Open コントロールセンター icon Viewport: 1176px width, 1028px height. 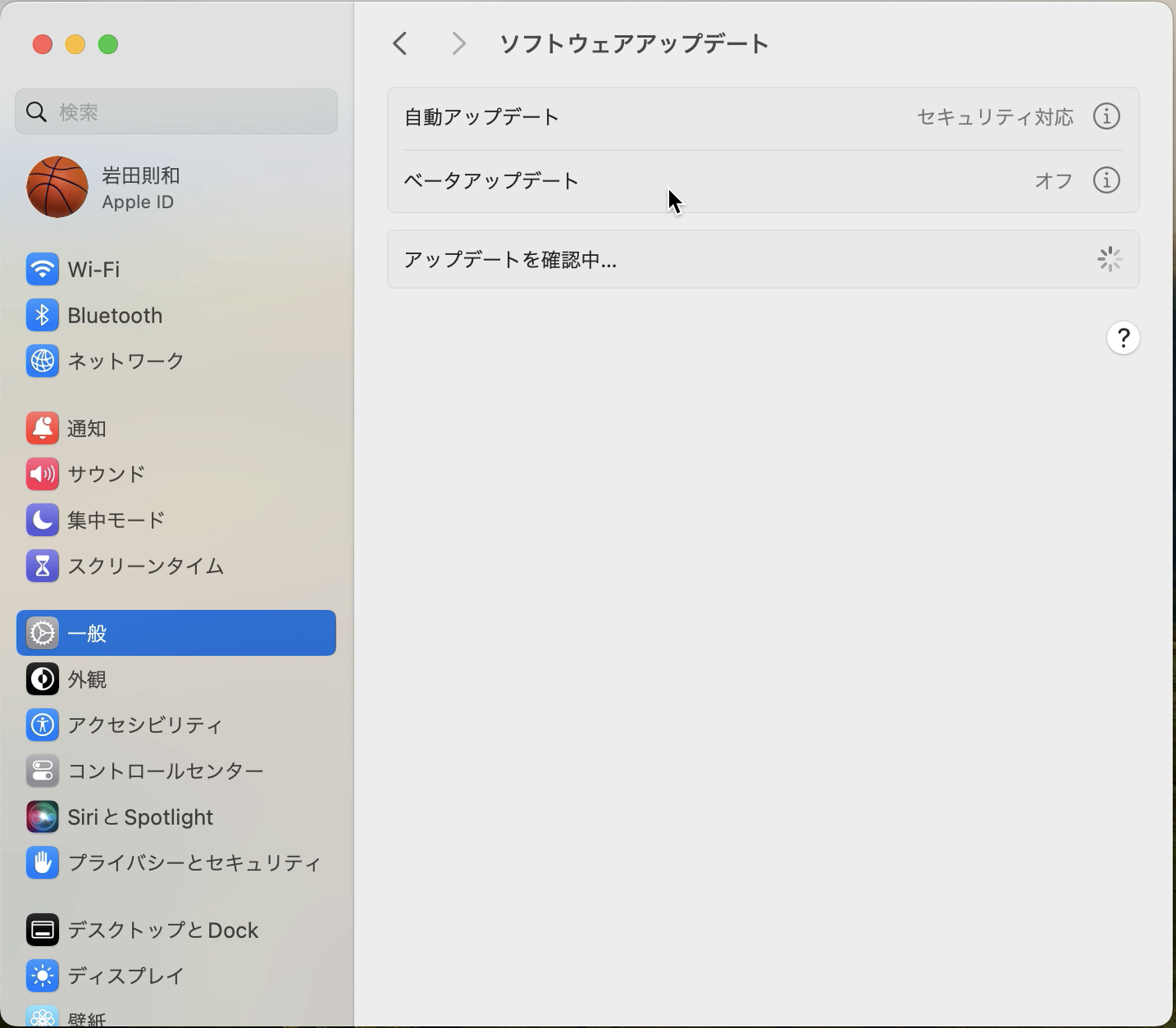[42, 771]
